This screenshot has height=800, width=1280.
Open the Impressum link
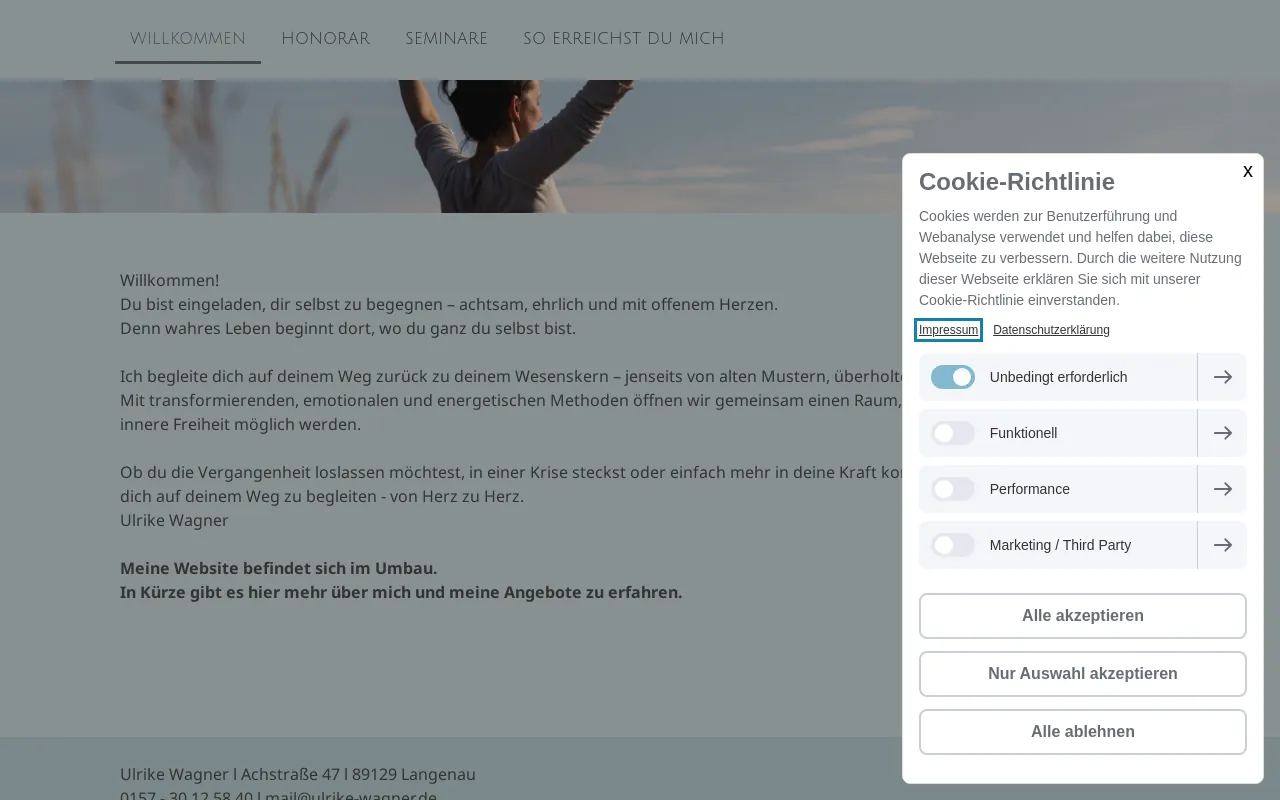click(x=948, y=330)
